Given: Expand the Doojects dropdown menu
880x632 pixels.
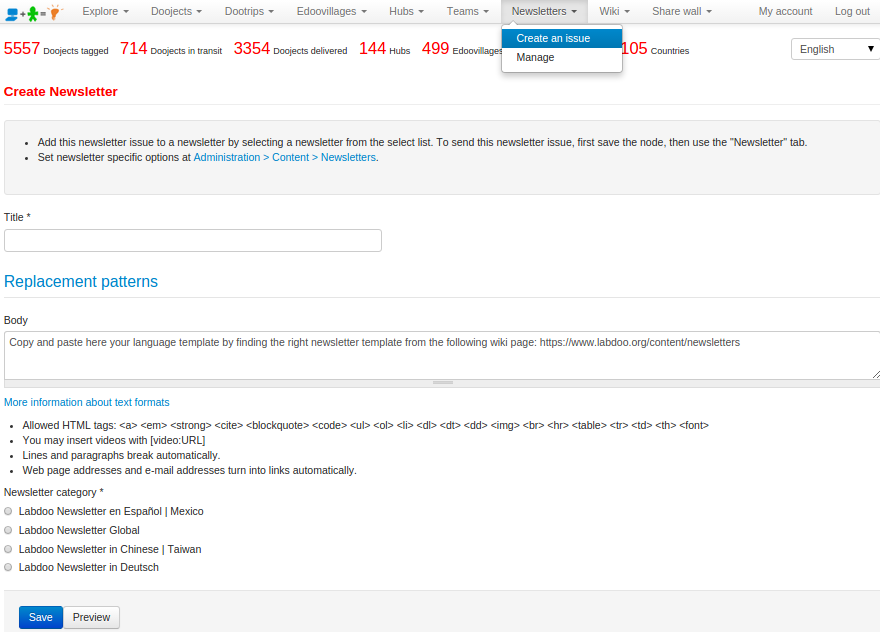Looking at the screenshot, I should click(x=176, y=11).
